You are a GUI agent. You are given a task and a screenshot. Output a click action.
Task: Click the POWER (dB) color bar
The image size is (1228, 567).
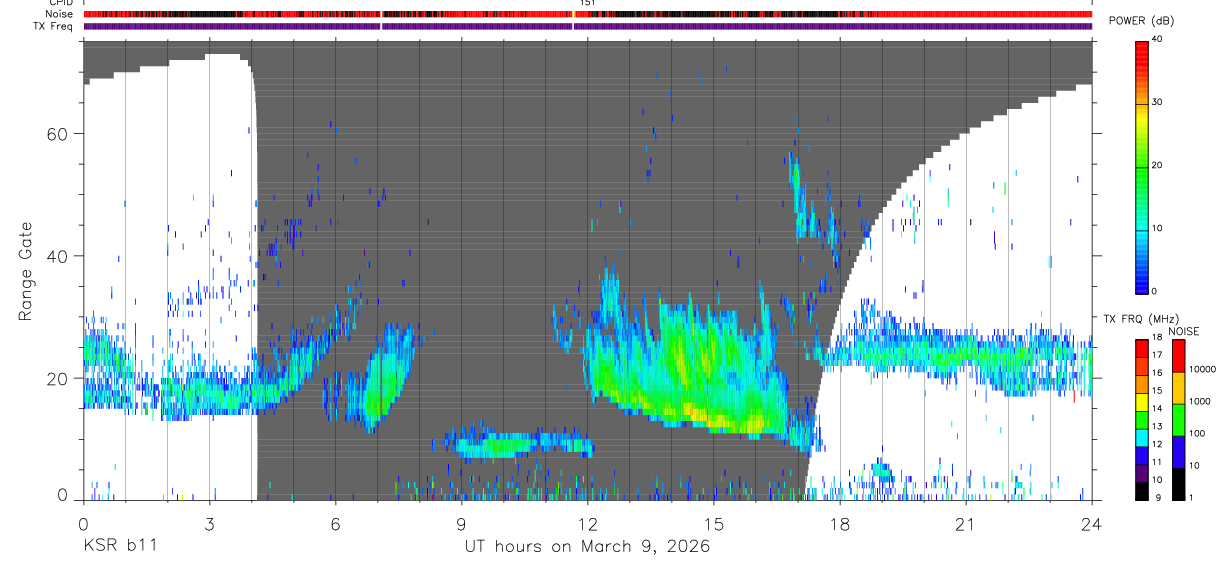(x=1142, y=166)
